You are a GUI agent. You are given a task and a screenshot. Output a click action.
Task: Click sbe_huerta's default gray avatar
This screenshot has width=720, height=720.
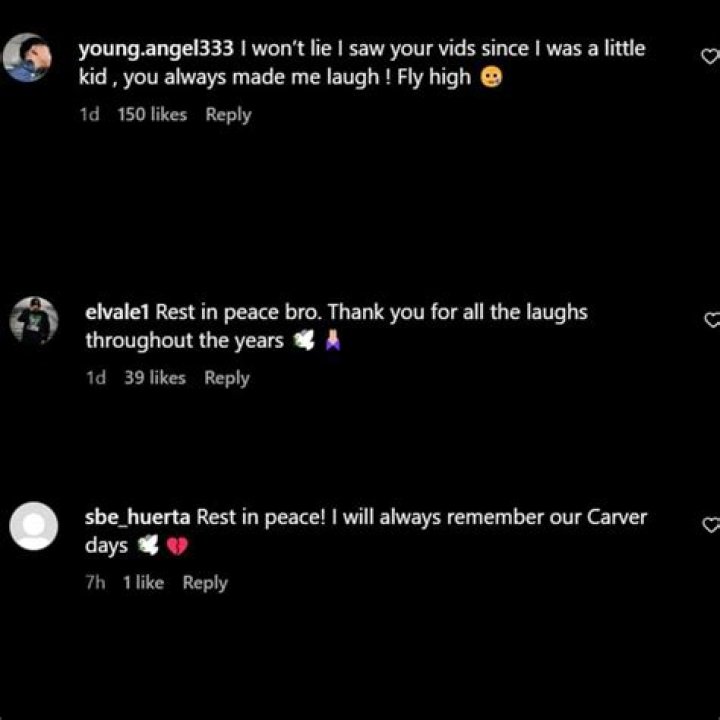pyautogui.click(x=34, y=526)
